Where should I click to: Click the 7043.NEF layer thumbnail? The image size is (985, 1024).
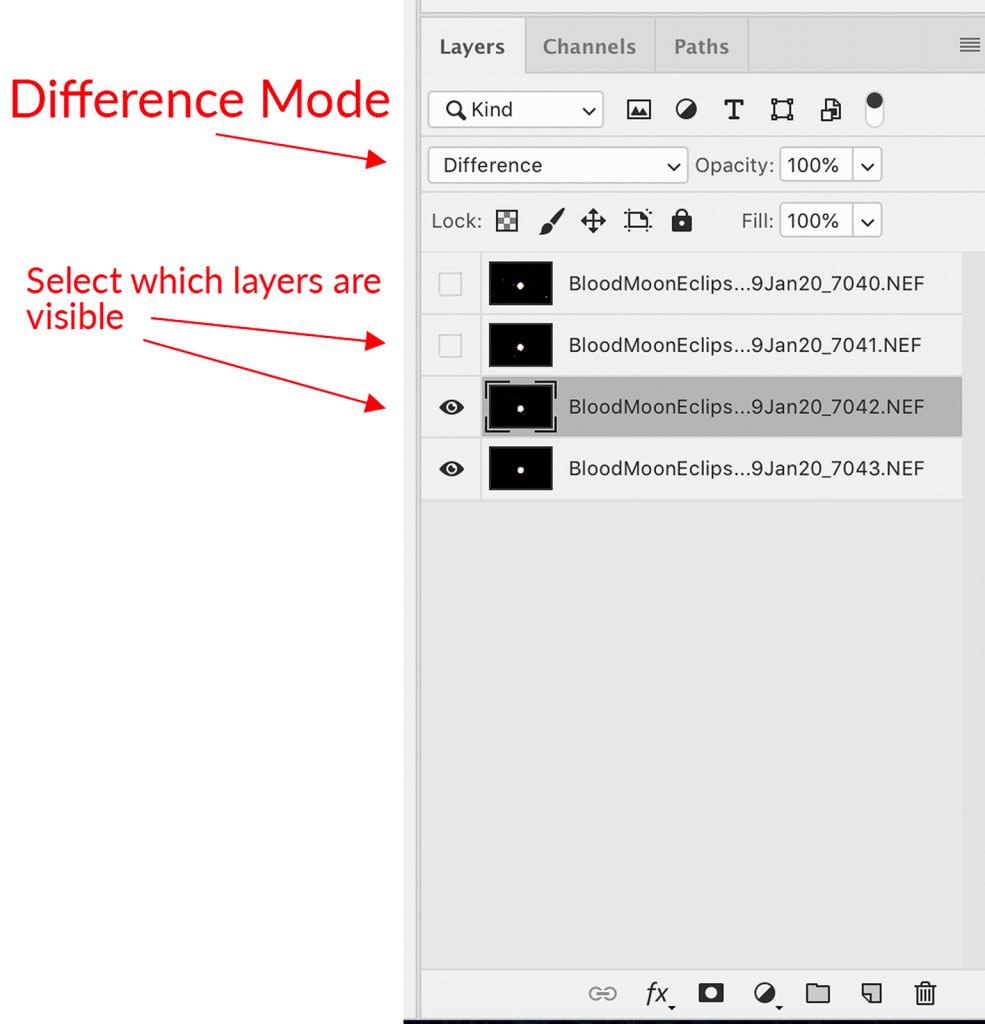click(x=521, y=468)
